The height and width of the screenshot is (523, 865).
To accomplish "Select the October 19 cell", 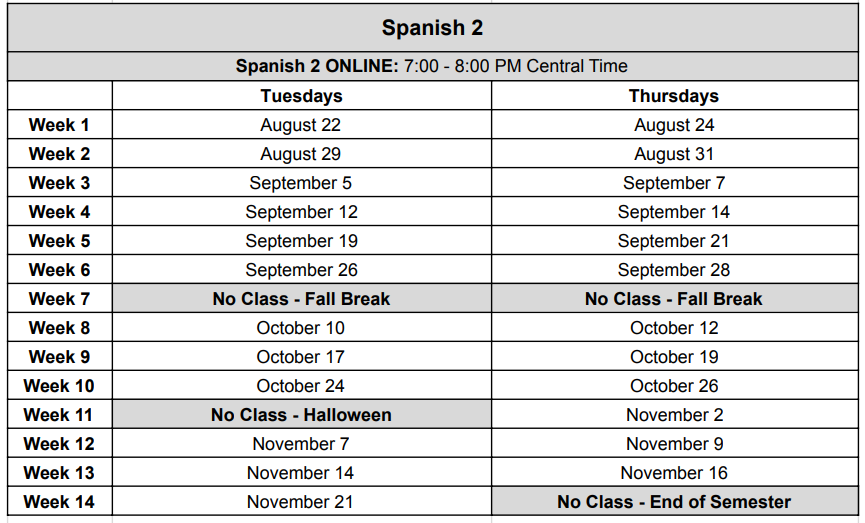I will pos(674,356).
